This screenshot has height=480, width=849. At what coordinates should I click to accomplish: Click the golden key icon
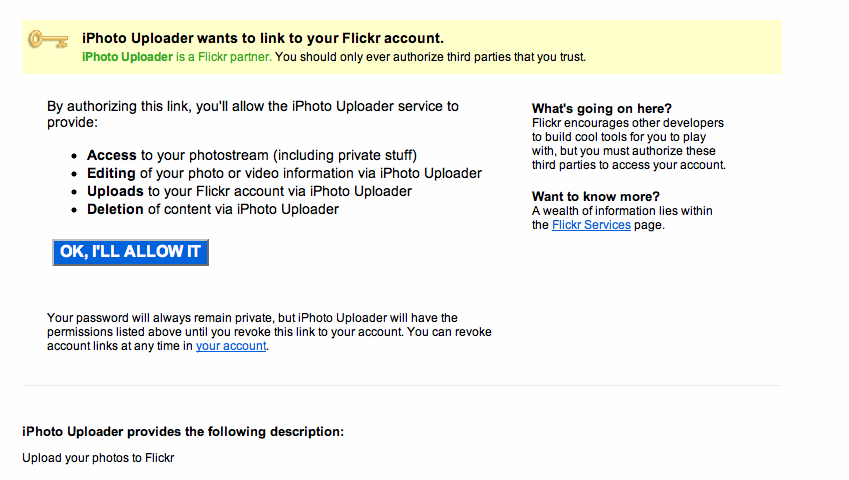click(48, 40)
